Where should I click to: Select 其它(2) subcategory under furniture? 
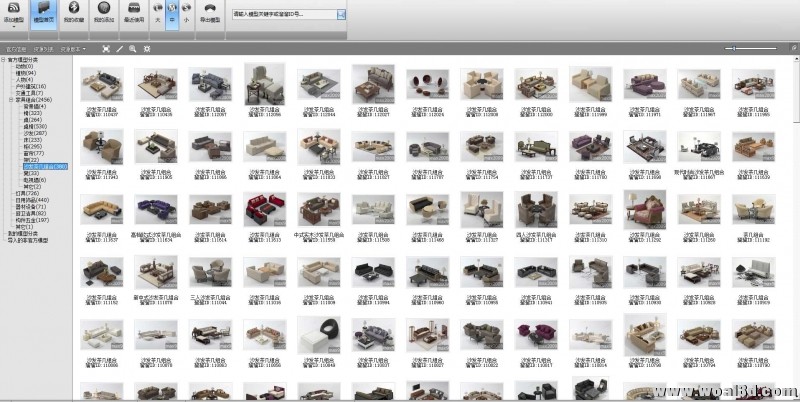[32, 187]
